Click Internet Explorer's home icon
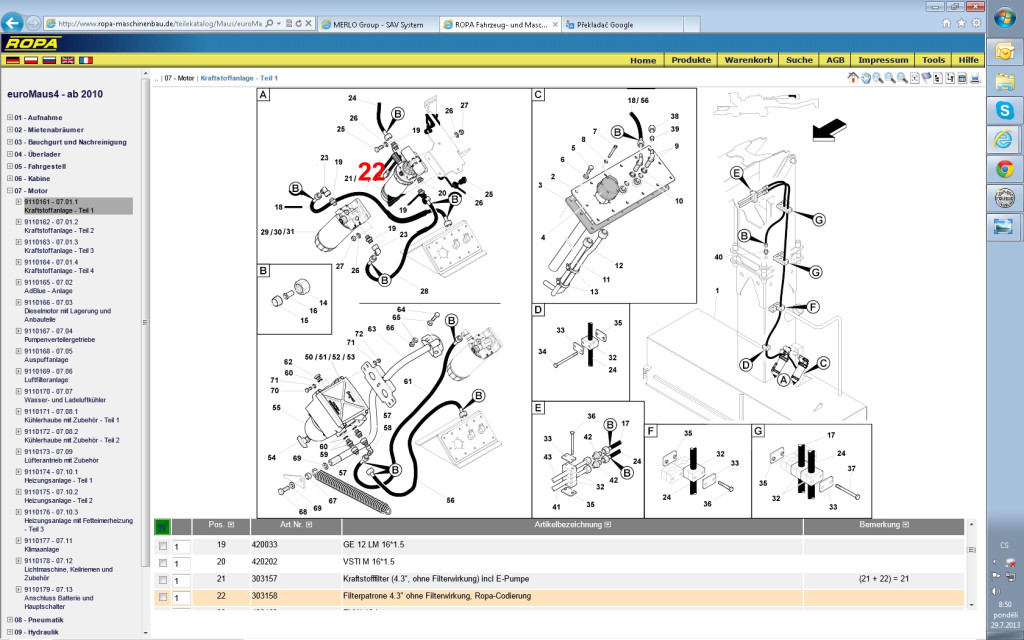Image resolution: width=1024 pixels, height=640 pixels. [946, 23]
